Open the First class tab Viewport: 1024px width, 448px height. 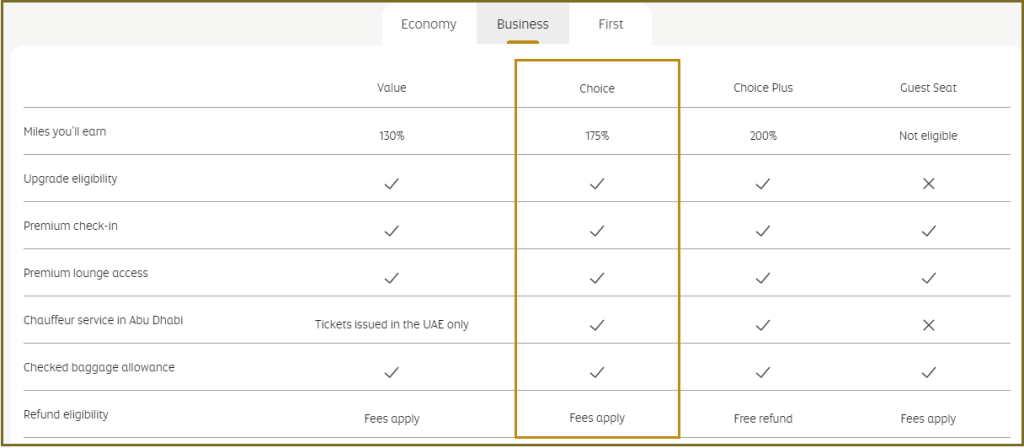click(x=611, y=25)
